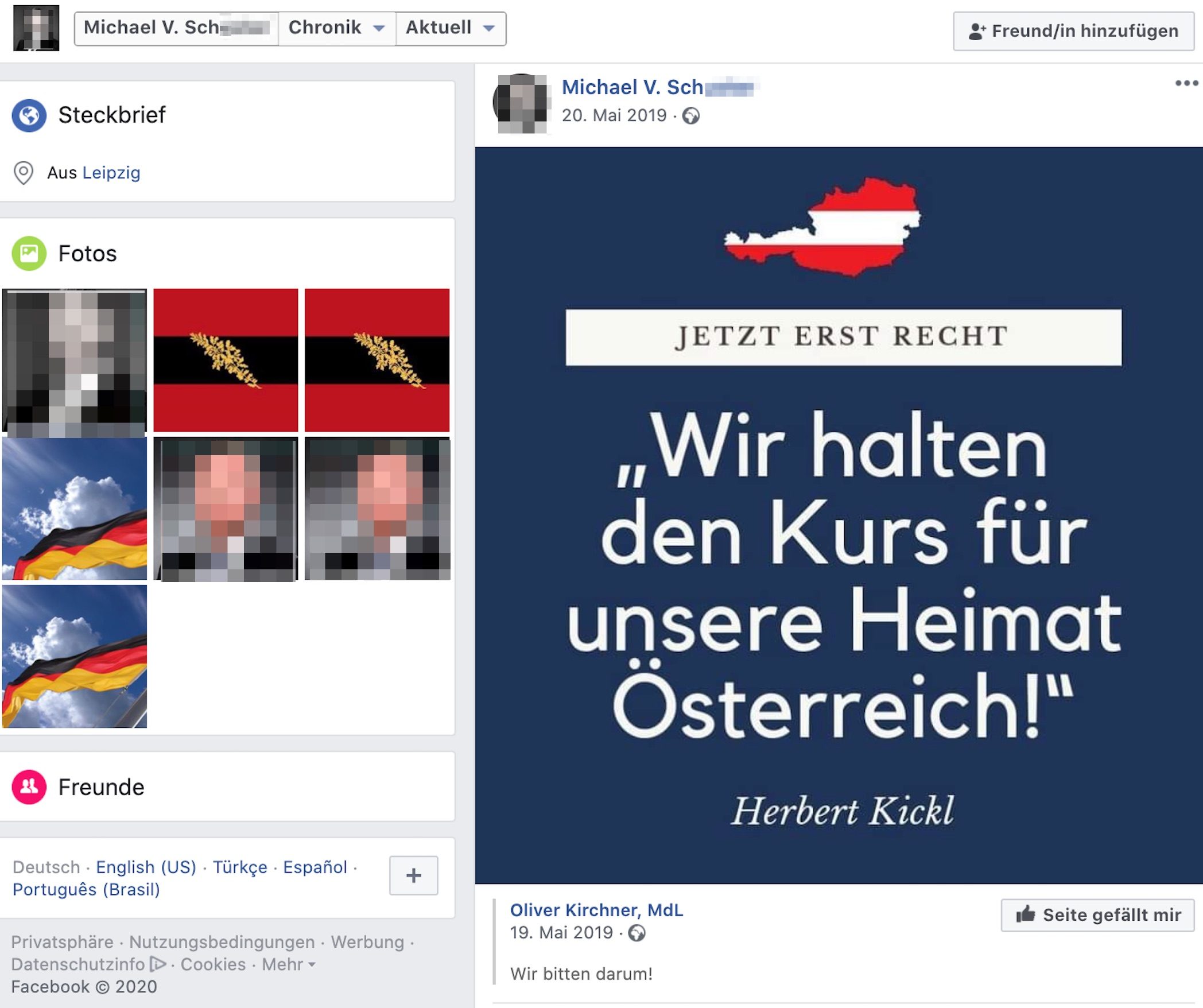Click the globe icon beside 19. Mai 2019

click(x=637, y=933)
